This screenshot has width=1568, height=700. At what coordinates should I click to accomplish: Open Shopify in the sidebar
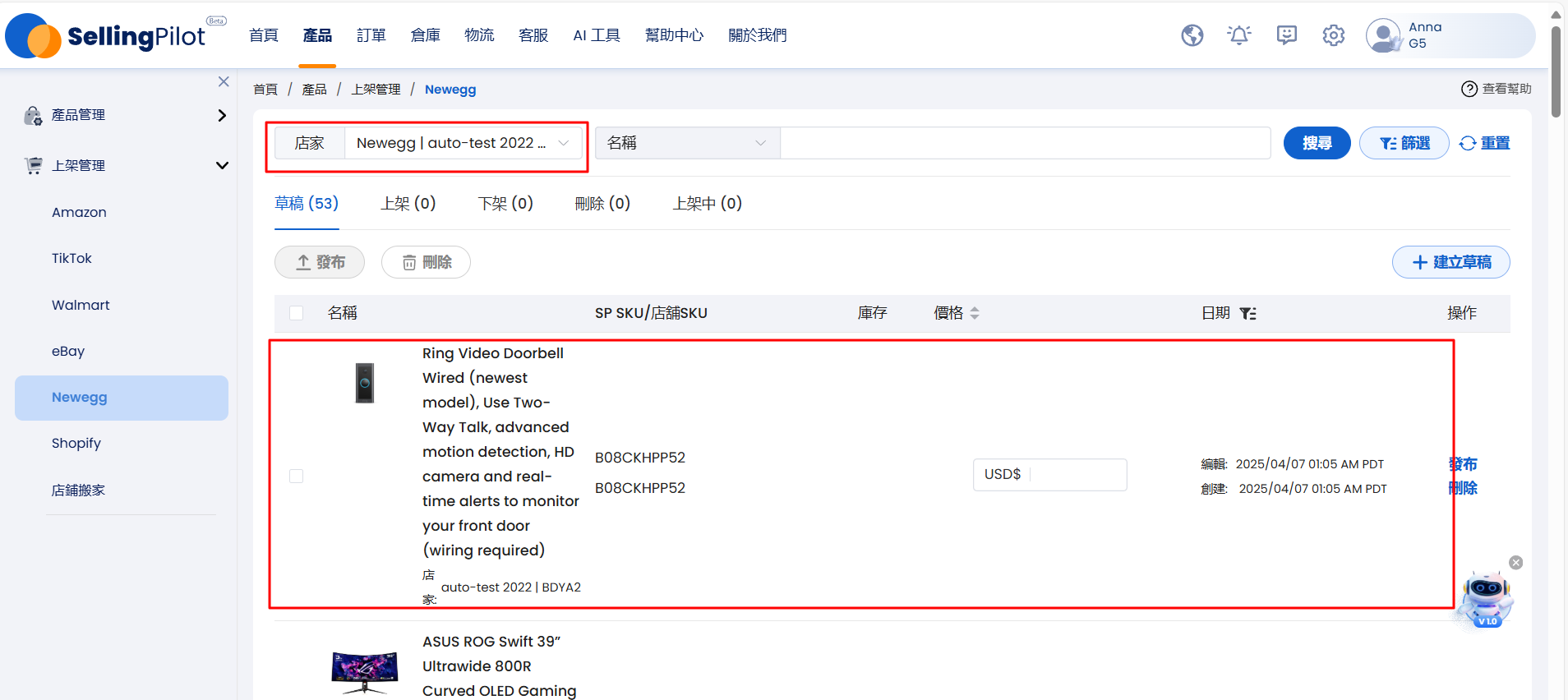[x=76, y=444]
